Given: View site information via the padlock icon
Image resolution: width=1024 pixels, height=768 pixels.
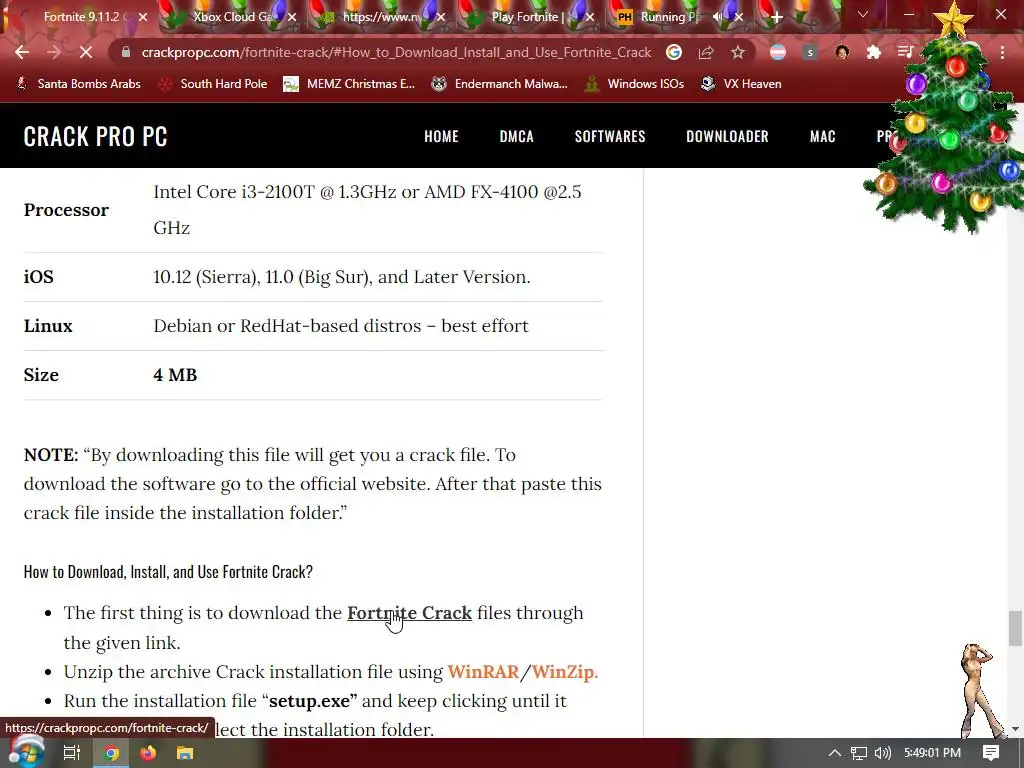Looking at the screenshot, I should pos(125,52).
